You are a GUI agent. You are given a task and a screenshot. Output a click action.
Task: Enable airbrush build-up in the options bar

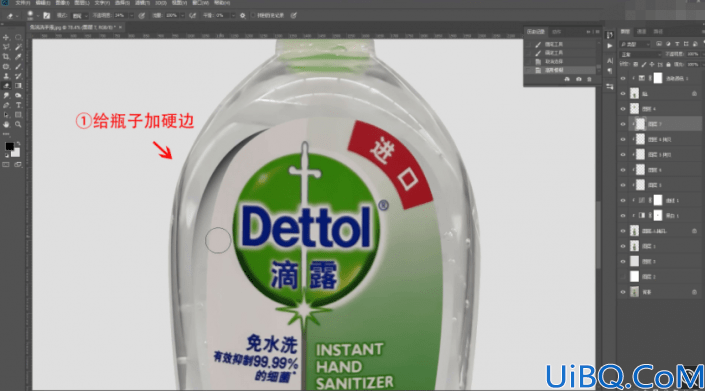pos(192,15)
